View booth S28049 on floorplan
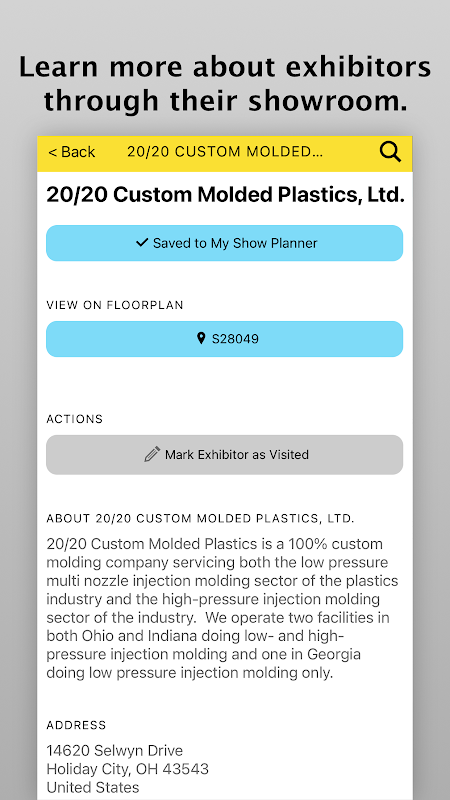450x800 pixels. (224, 339)
